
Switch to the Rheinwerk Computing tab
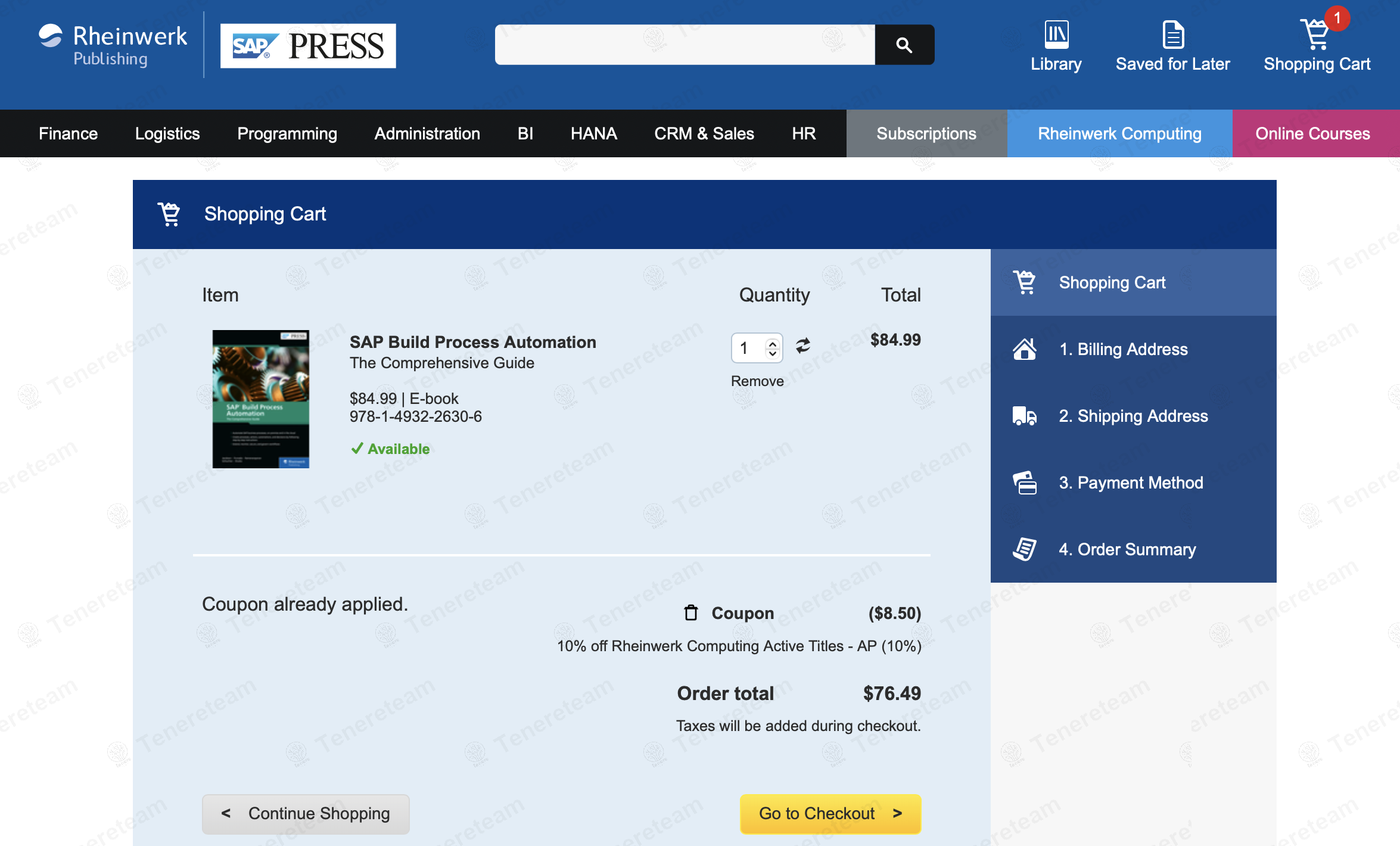coord(1119,133)
